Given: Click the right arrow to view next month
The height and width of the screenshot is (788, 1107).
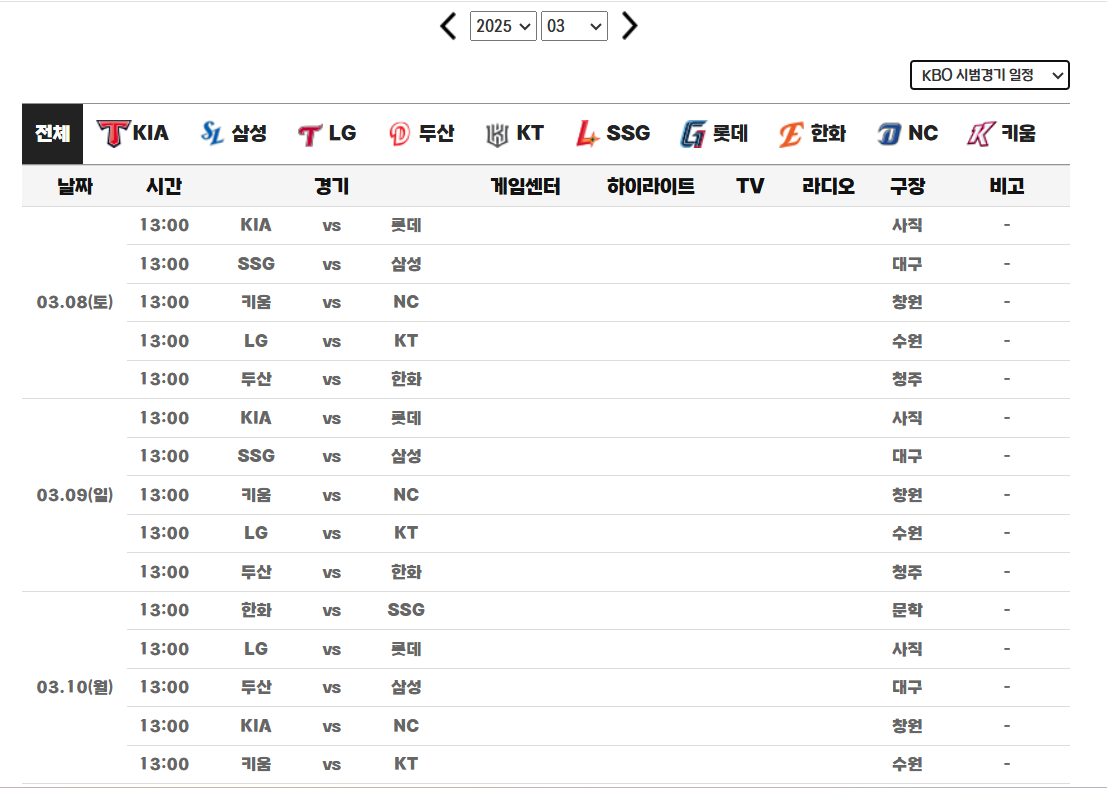Looking at the screenshot, I should pyautogui.click(x=630, y=26).
